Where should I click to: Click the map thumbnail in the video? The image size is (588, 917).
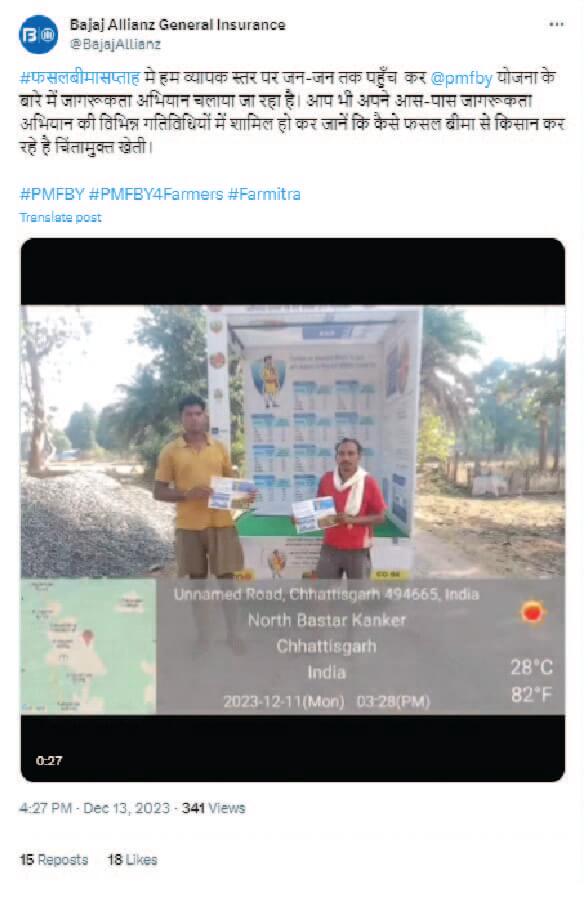(88, 646)
